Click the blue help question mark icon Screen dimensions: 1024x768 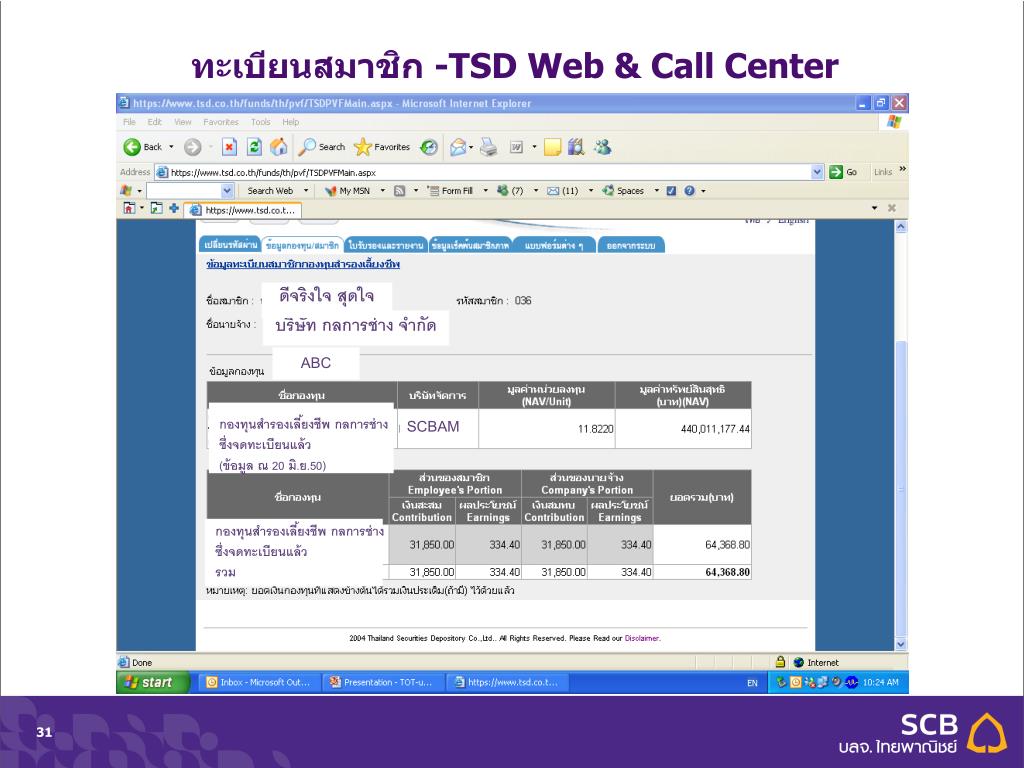click(690, 191)
